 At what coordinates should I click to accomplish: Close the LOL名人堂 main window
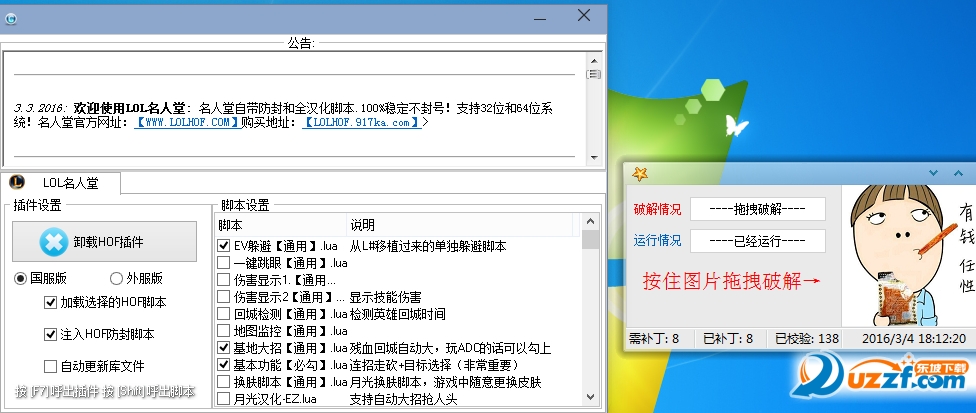coord(583,16)
